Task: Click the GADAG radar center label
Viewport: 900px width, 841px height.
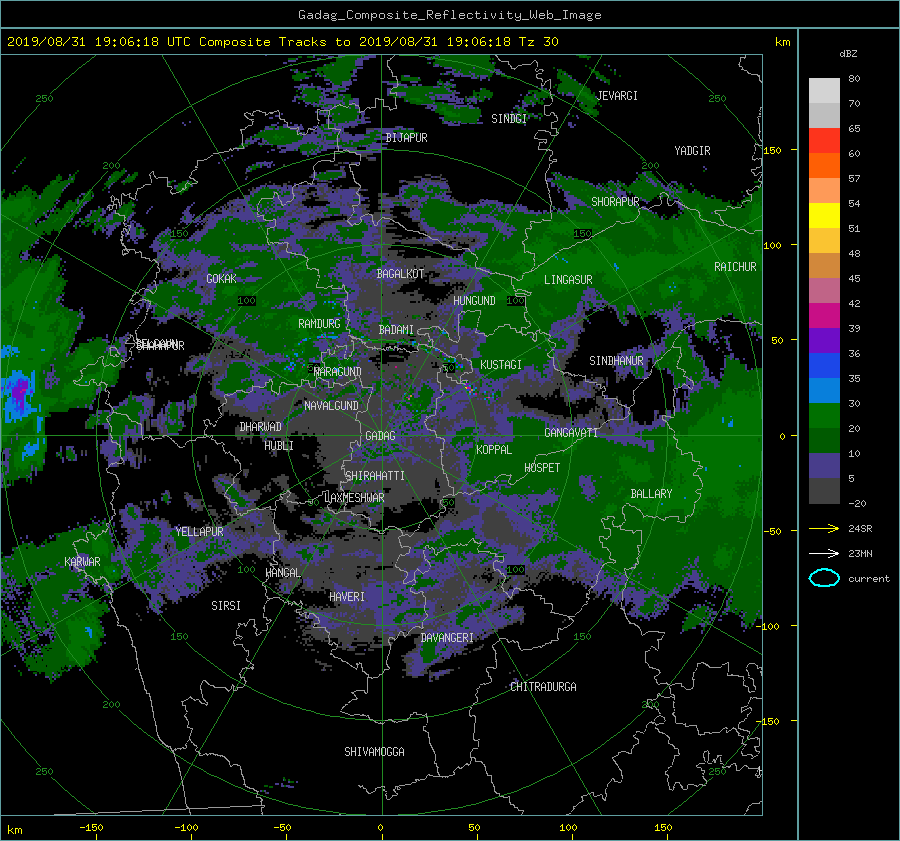Action: click(380, 436)
